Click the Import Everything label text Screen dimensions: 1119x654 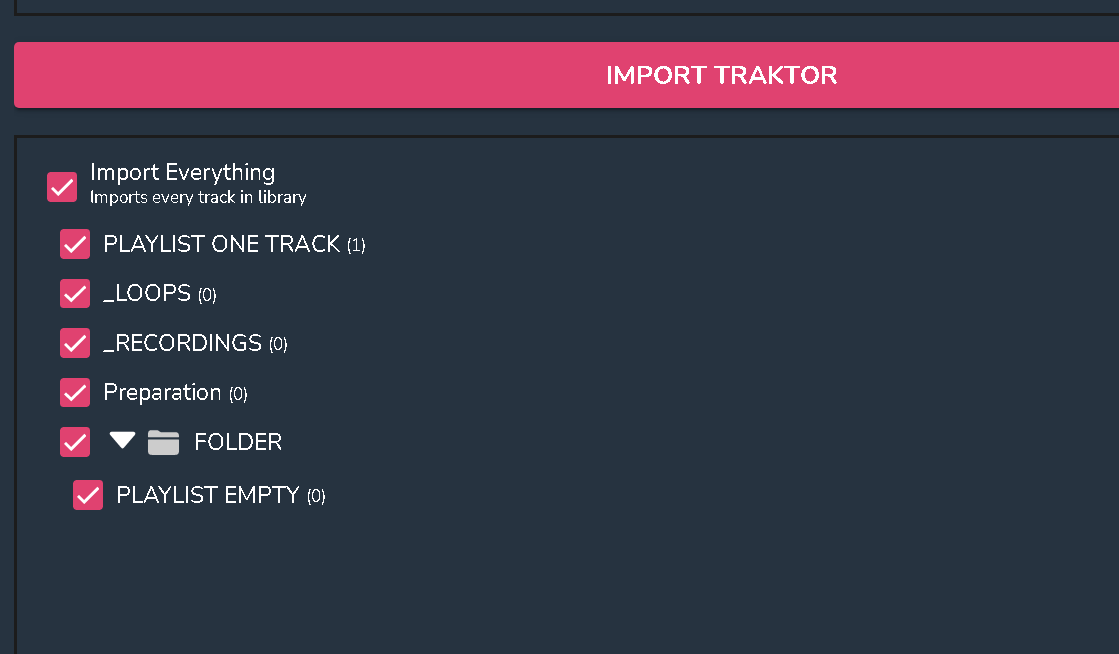(x=182, y=172)
